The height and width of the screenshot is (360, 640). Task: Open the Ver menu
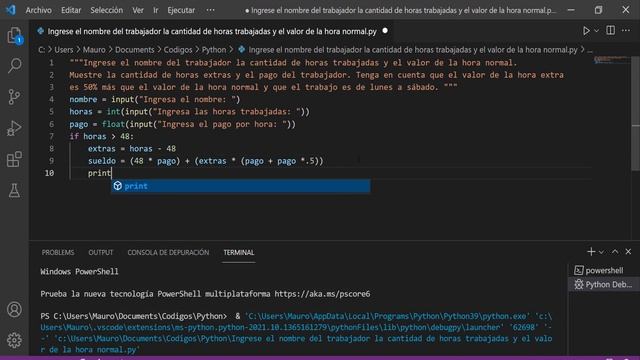pyautogui.click(x=138, y=10)
